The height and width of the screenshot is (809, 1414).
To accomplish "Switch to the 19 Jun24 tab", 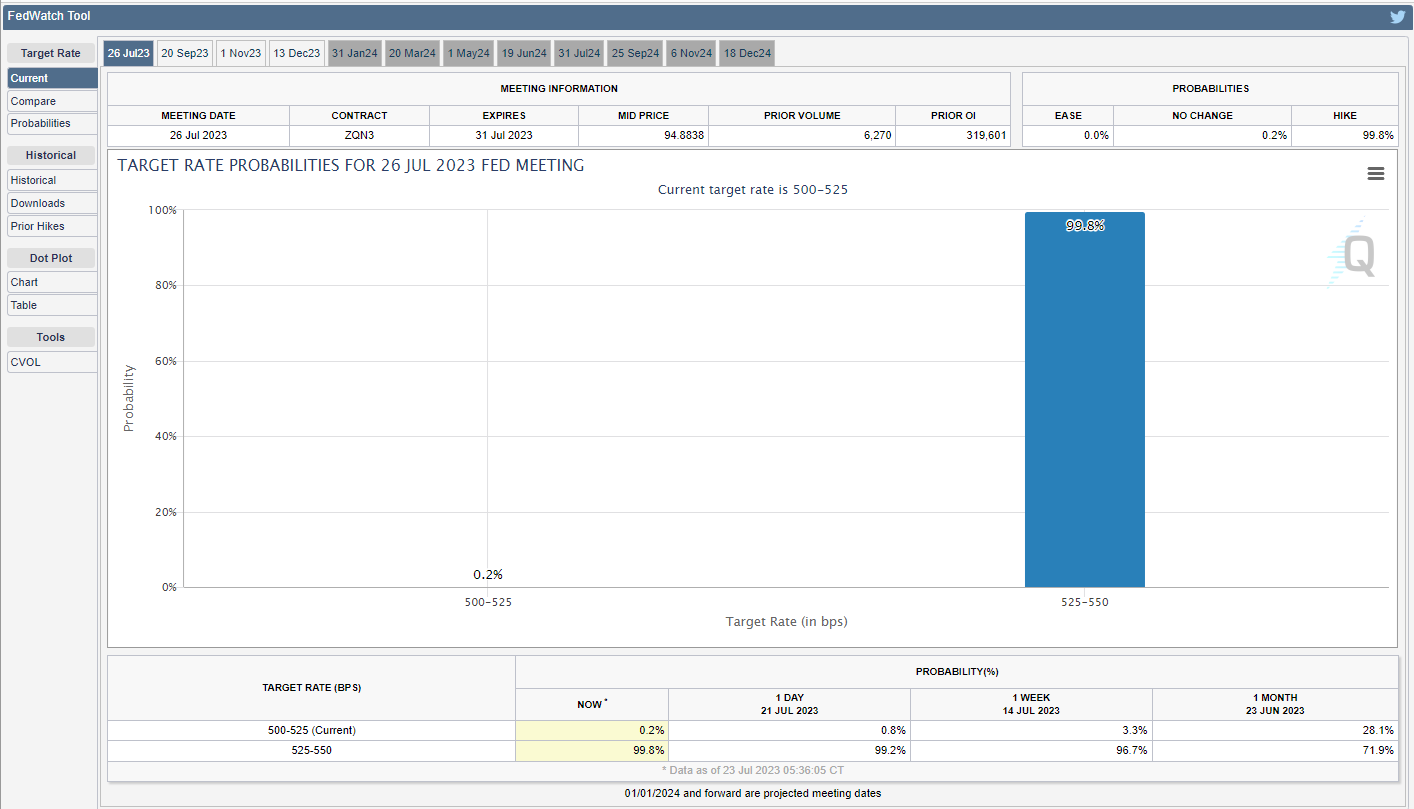I will (524, 53).
